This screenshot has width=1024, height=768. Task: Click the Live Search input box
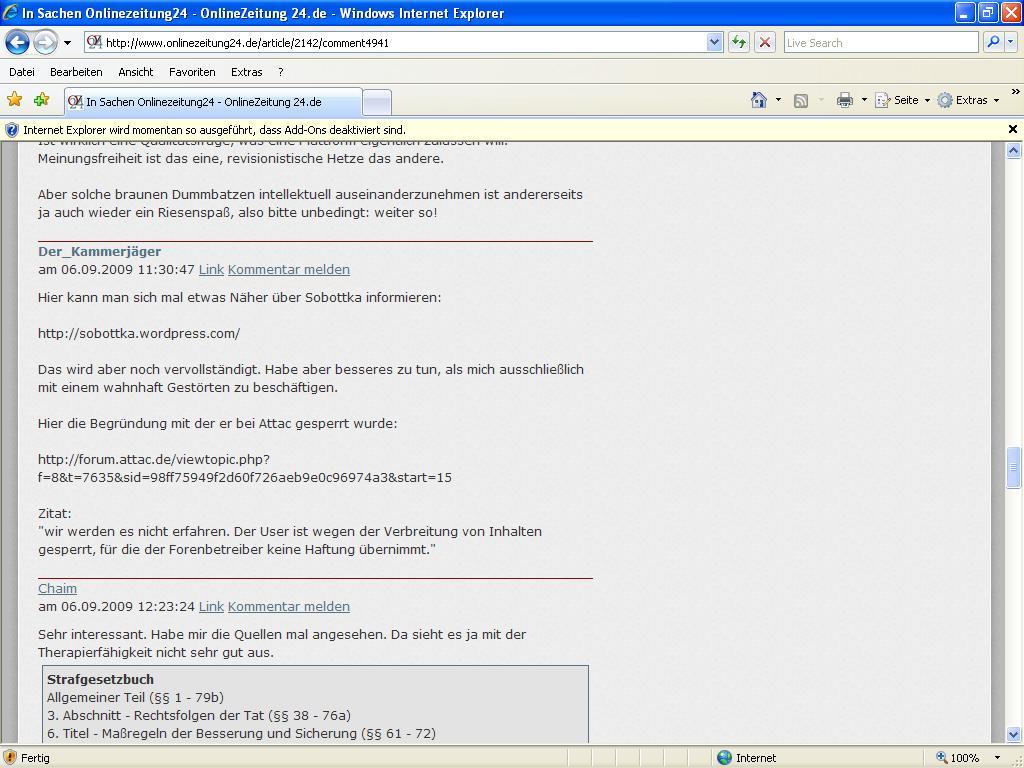tap(881, 43)
